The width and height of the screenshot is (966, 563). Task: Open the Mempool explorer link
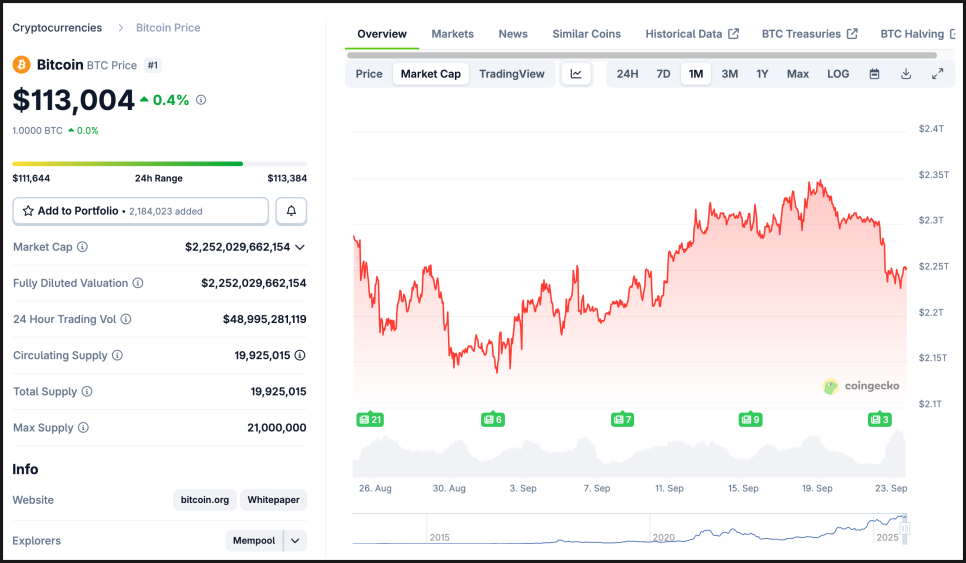[254, 541]
